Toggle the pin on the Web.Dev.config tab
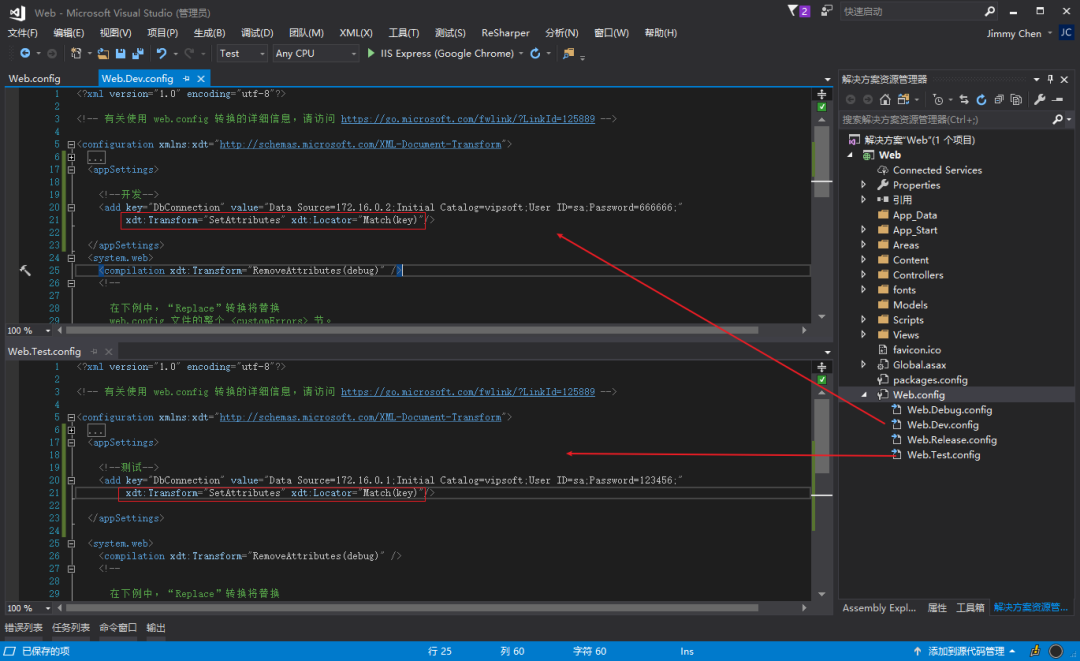This screenshot has width=1080, height=661. [x=186, y=78]
